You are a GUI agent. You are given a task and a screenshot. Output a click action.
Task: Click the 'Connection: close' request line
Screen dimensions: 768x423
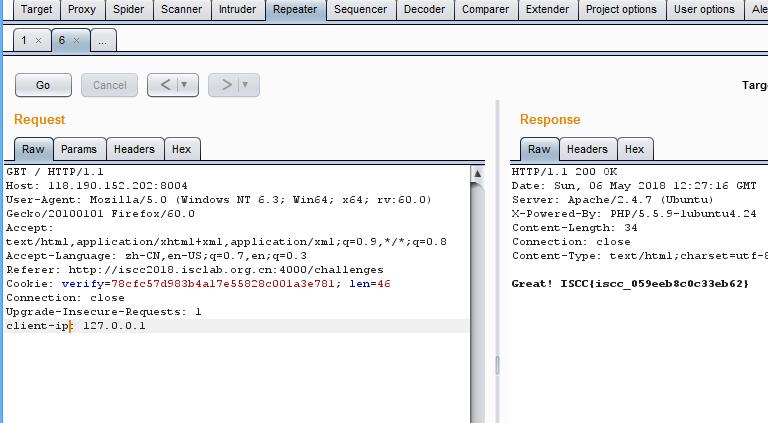[65, 298]
